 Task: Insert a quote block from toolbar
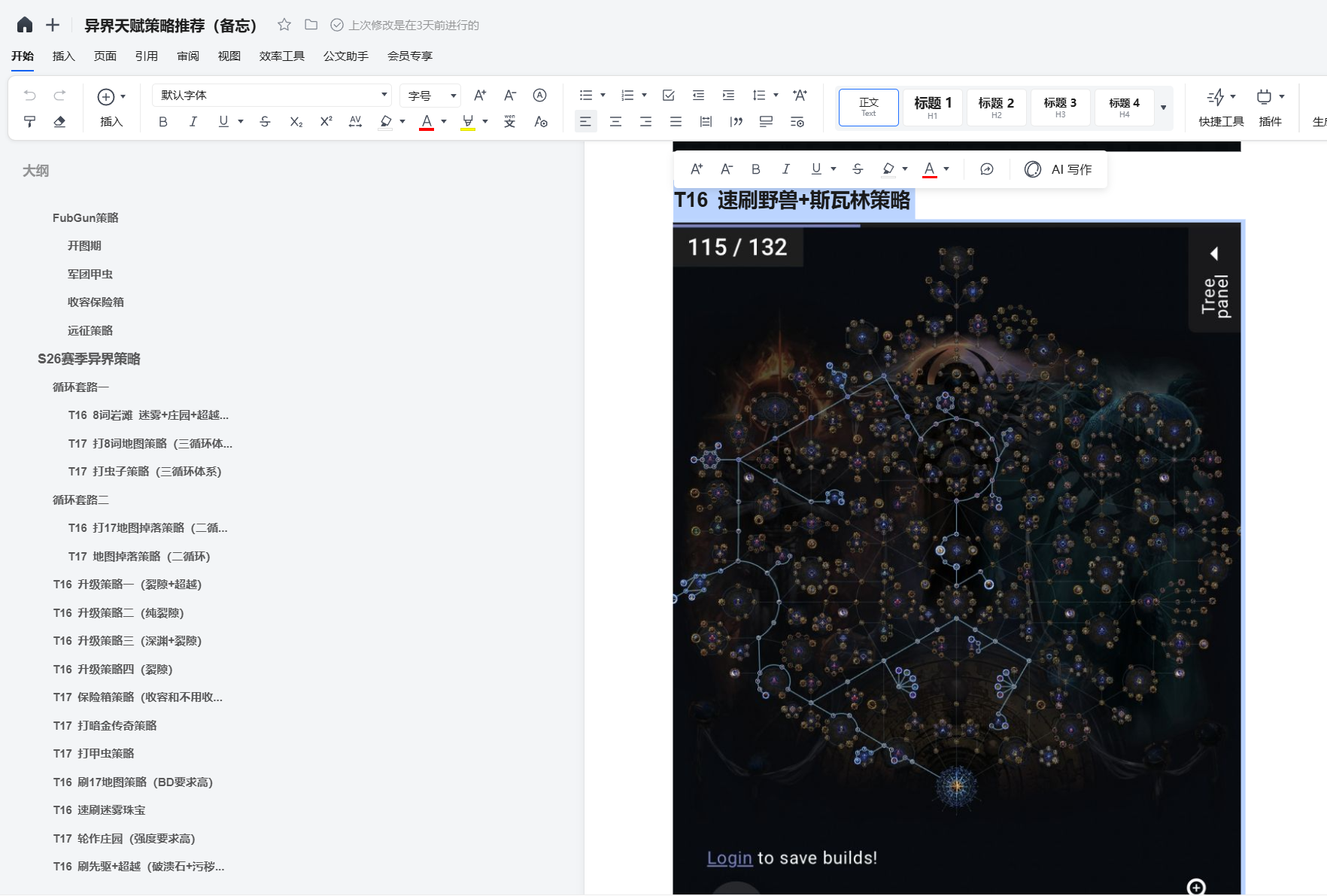click(736, 122)
